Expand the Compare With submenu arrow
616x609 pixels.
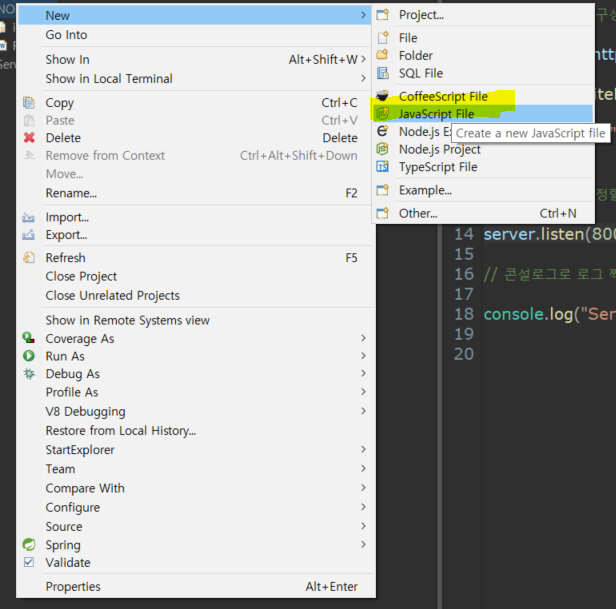pos(363,488)
